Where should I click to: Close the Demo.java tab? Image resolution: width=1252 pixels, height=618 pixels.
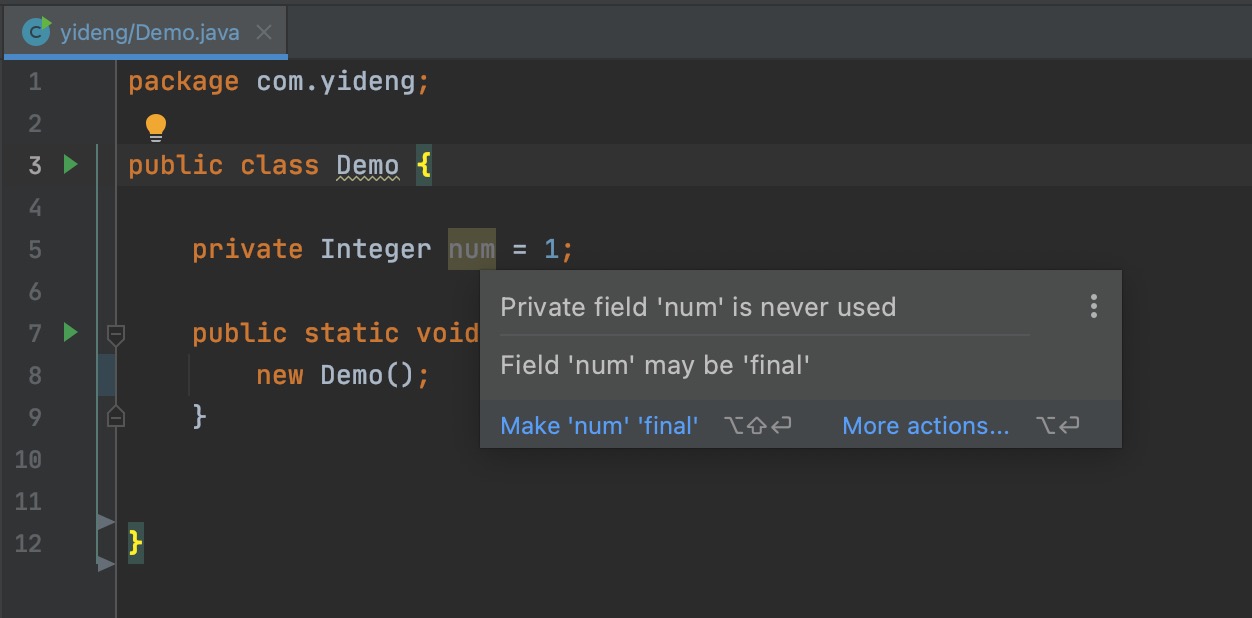coord(263,31)
